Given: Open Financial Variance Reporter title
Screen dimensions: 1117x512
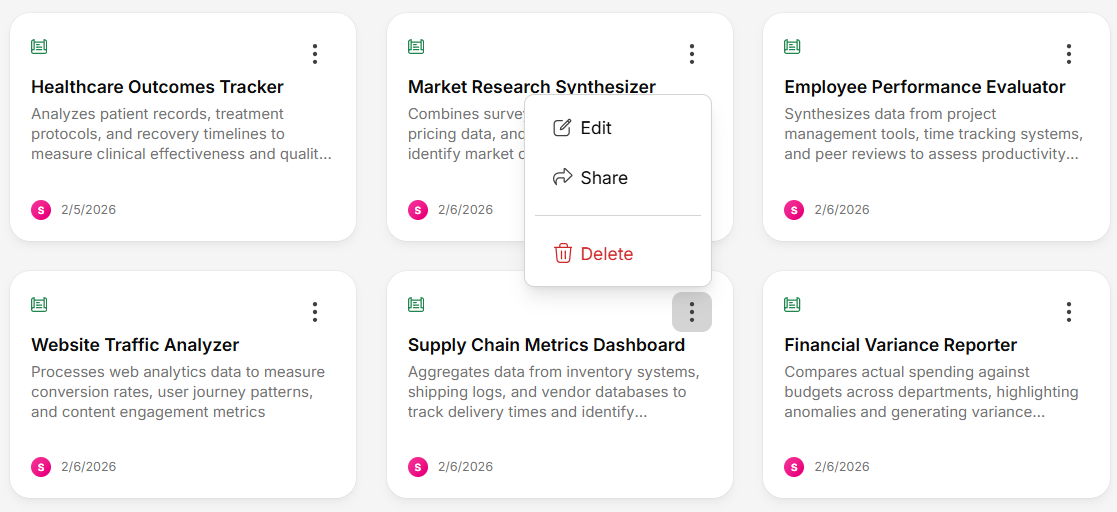Looking at the screenshot, I should pos(900,345).
